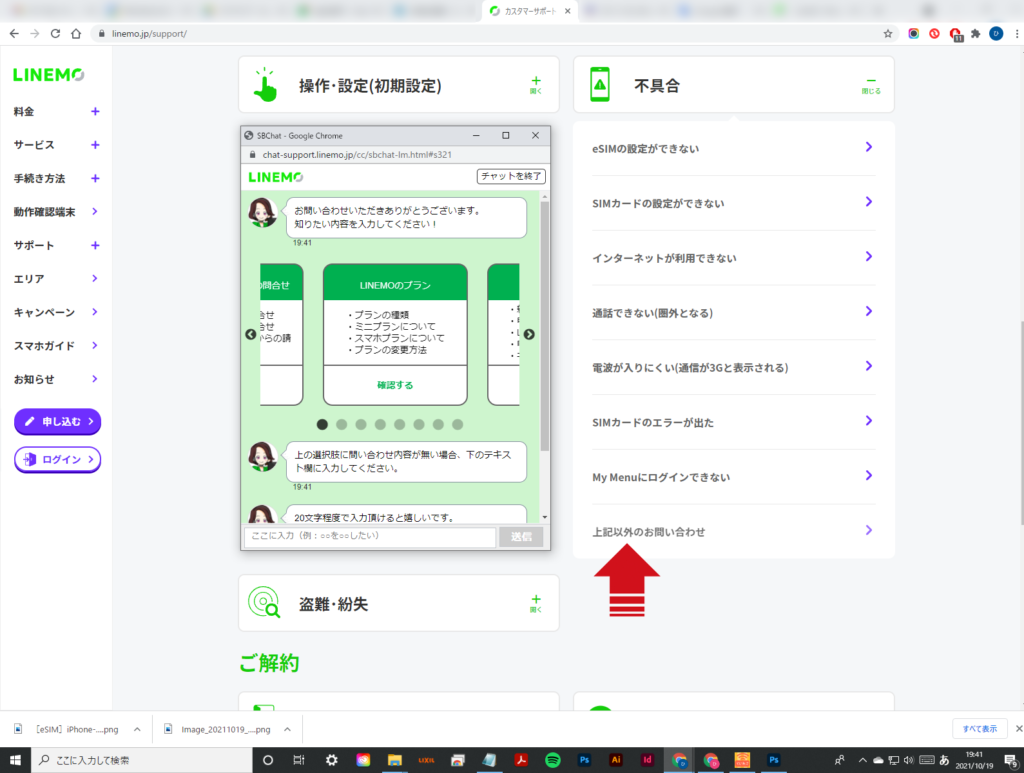This screenshot has height=773, width=1024.
Task: Click すべて表示 in the downloads bar
Action: tap(980, 729)
